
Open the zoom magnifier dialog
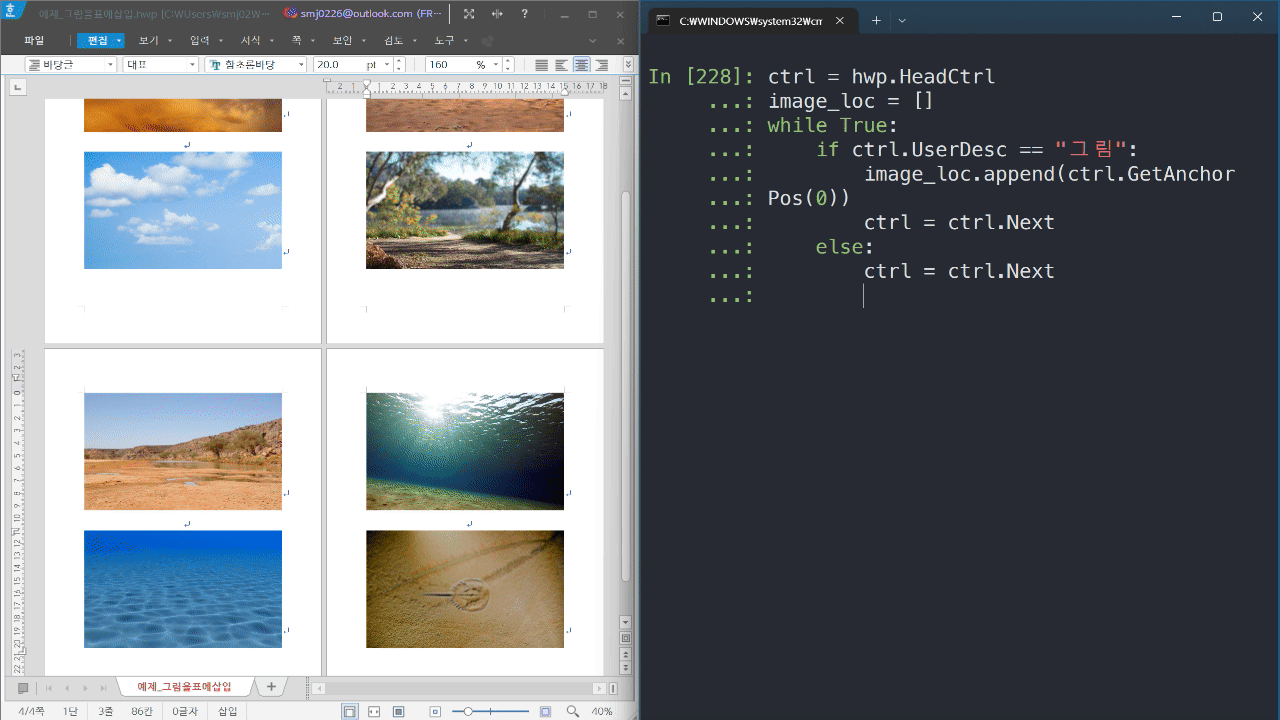coord(573,712)
